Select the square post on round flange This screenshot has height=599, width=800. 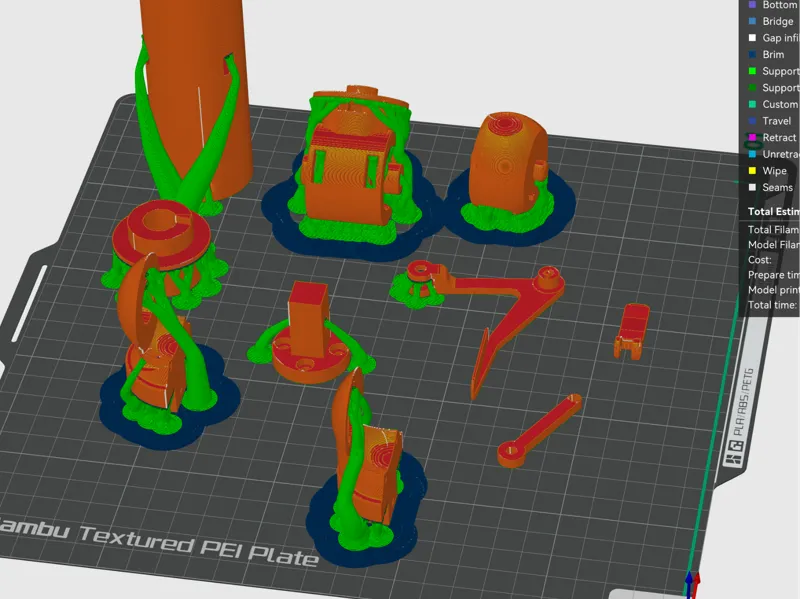(309, 332)
